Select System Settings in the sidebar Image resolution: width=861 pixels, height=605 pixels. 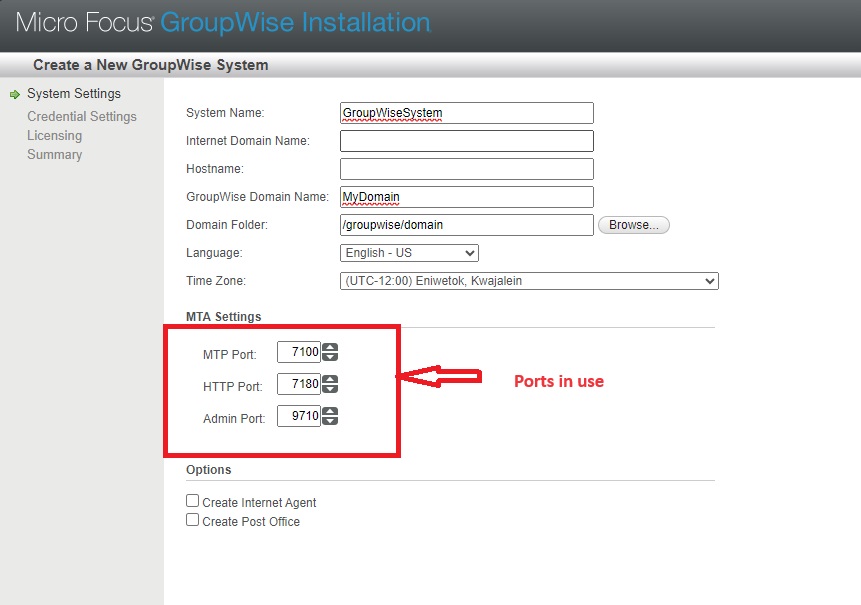74,94
